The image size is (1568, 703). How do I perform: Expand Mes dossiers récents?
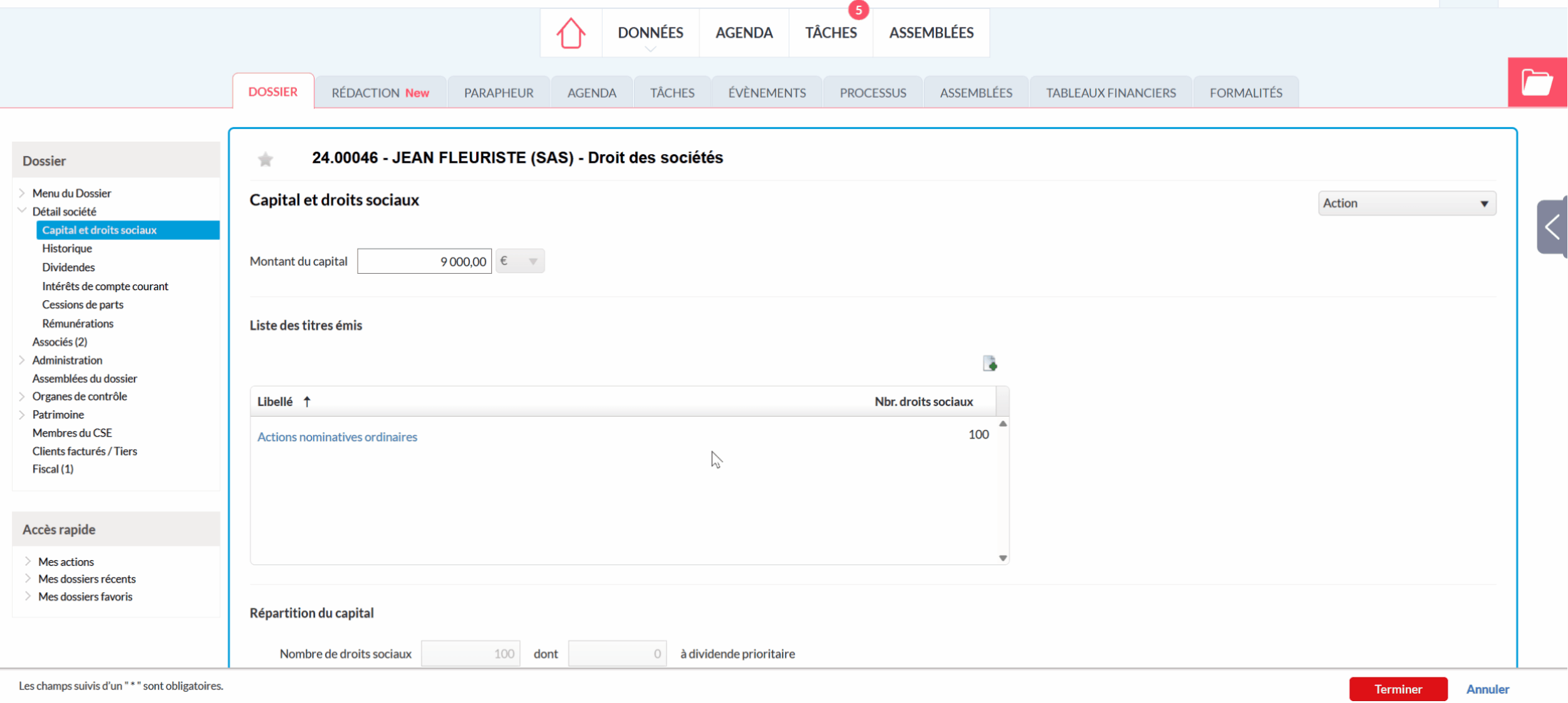coord(28,579)
